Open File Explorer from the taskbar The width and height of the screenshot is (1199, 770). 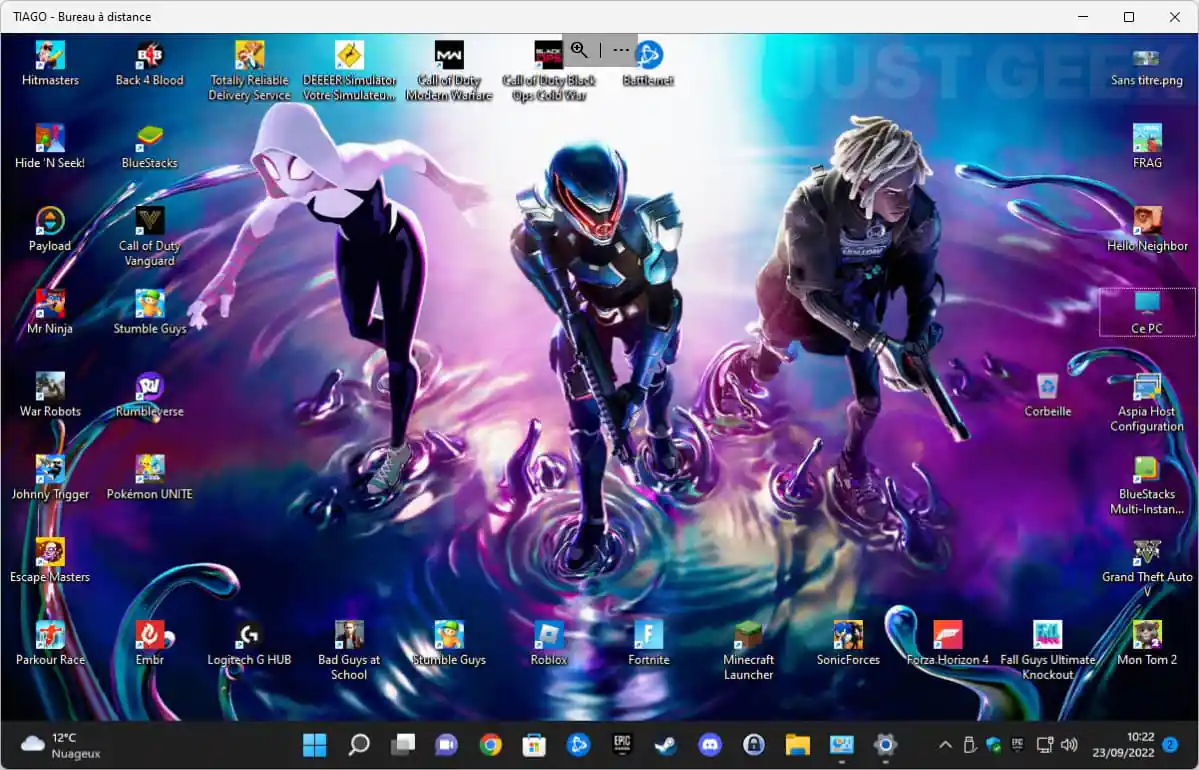[x=798, y=745]
